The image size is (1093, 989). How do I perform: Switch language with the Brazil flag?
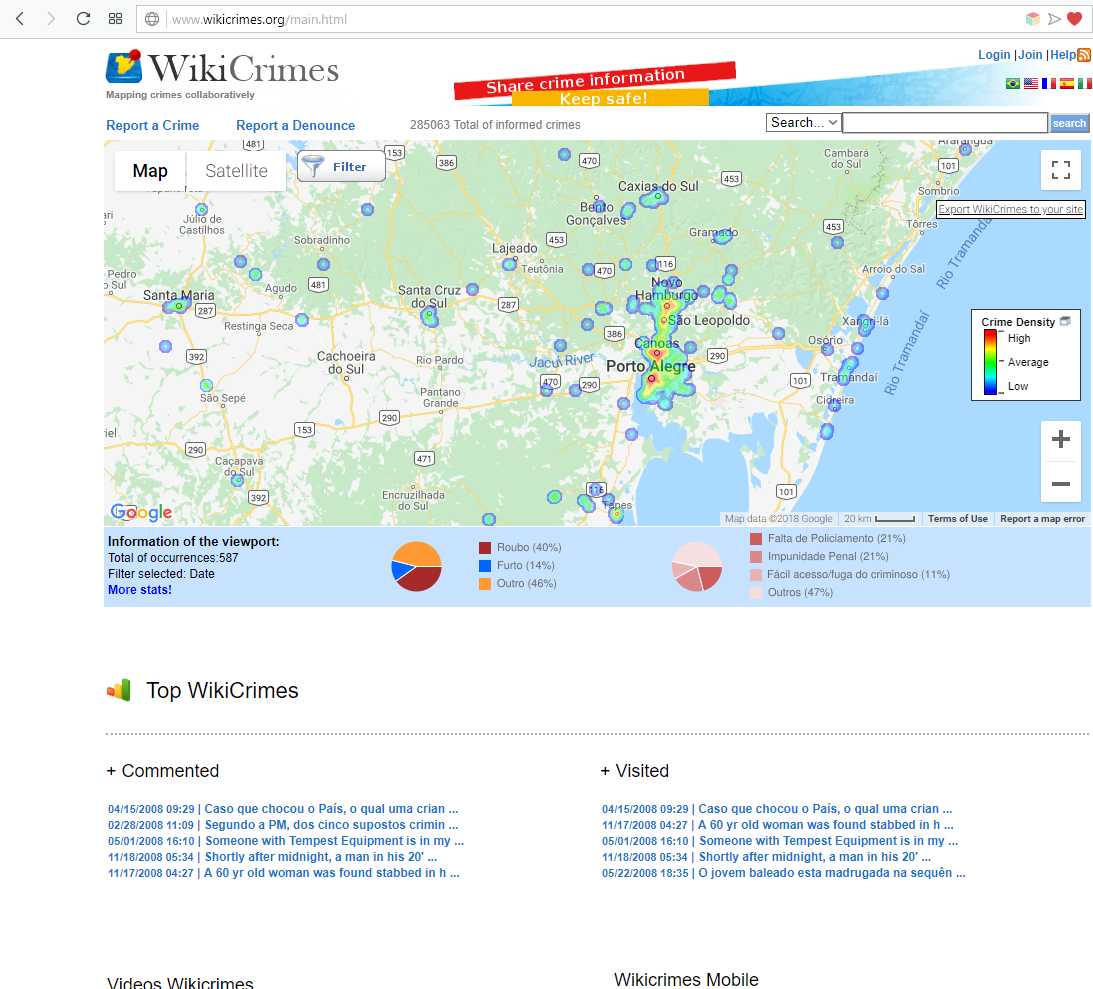(x=1013, y=84)
